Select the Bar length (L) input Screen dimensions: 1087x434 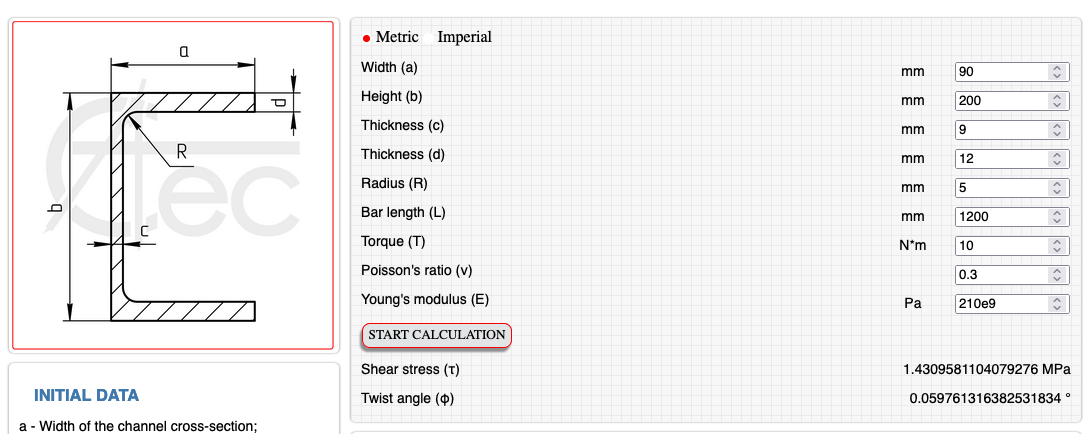(1001, 217)
